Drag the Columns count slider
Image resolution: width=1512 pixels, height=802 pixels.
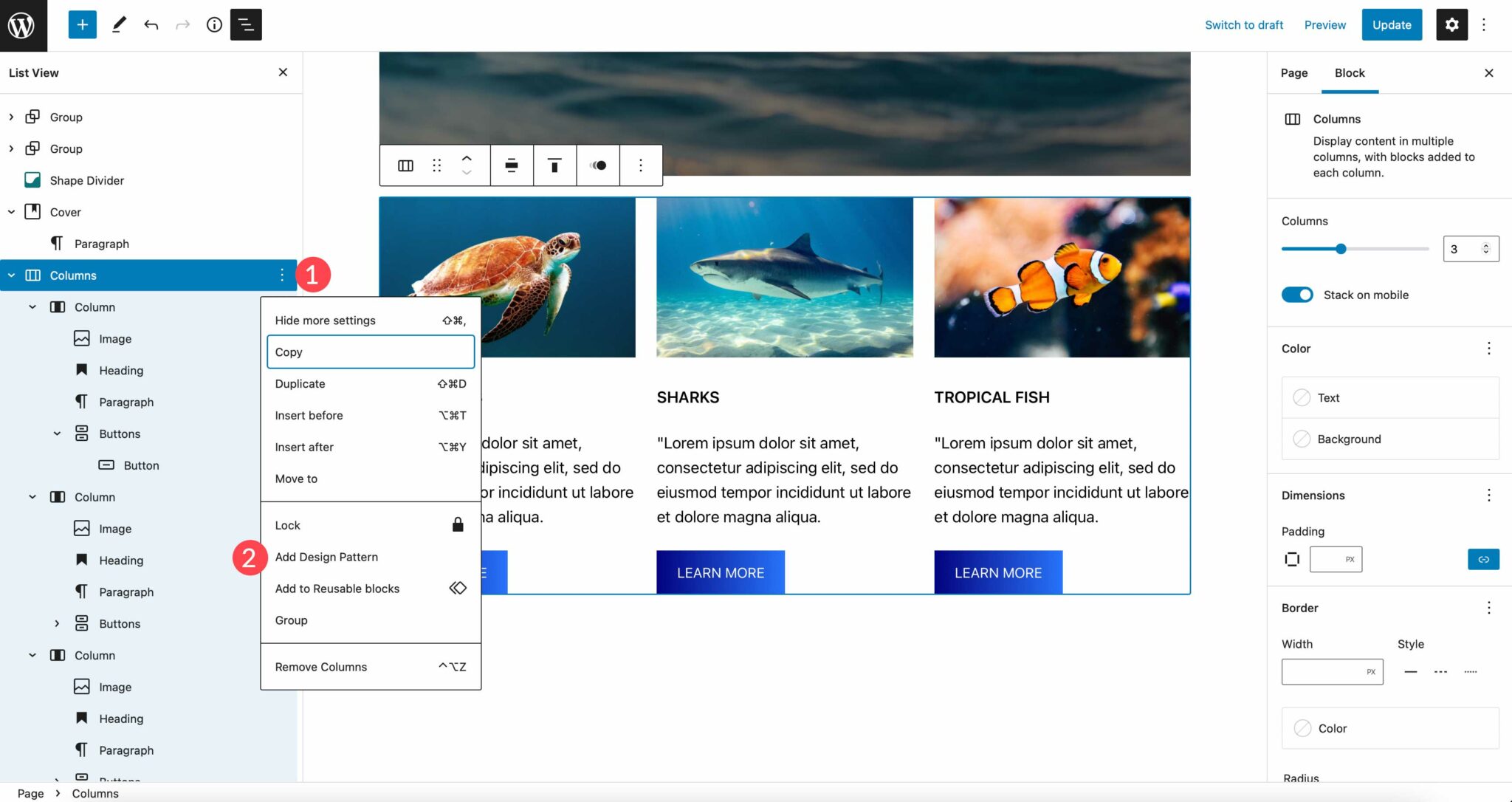point(1340,249)
